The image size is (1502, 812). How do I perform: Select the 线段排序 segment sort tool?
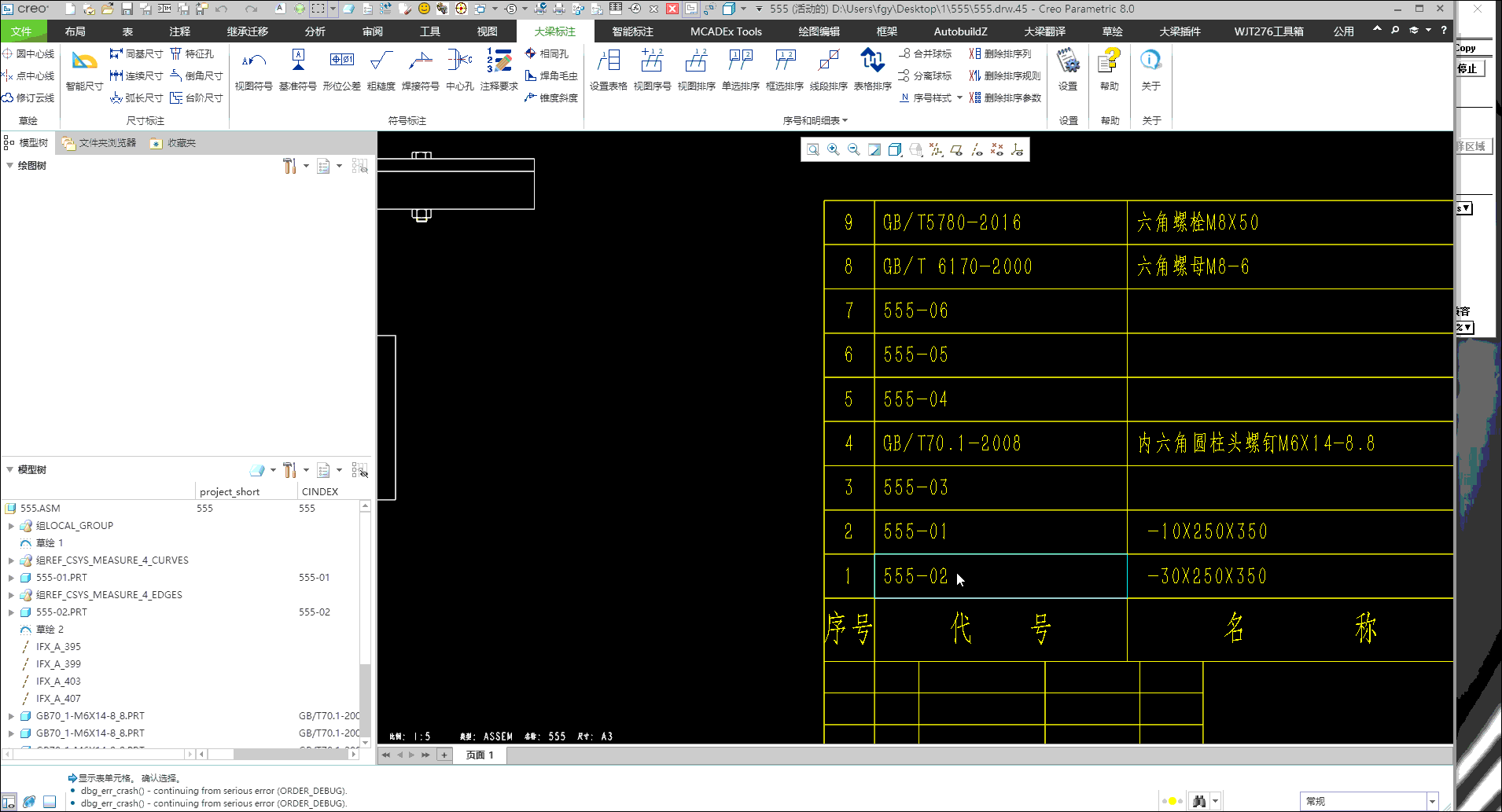tap(829, 70)
